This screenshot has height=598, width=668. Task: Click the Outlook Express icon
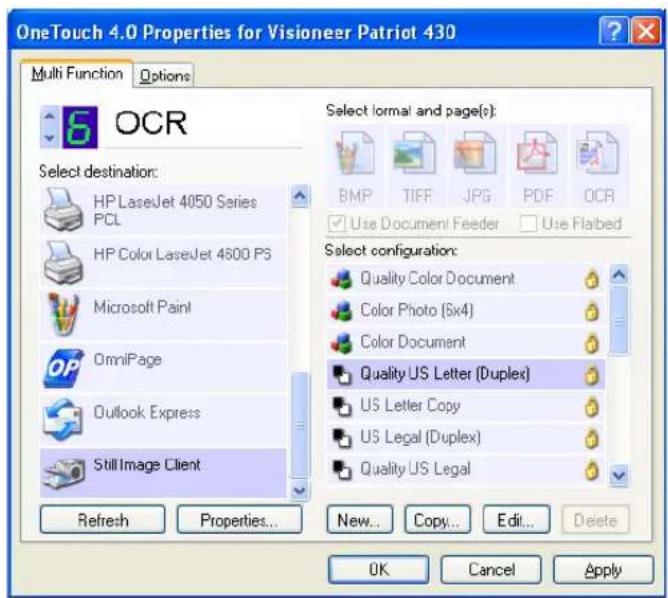point(63,420)
